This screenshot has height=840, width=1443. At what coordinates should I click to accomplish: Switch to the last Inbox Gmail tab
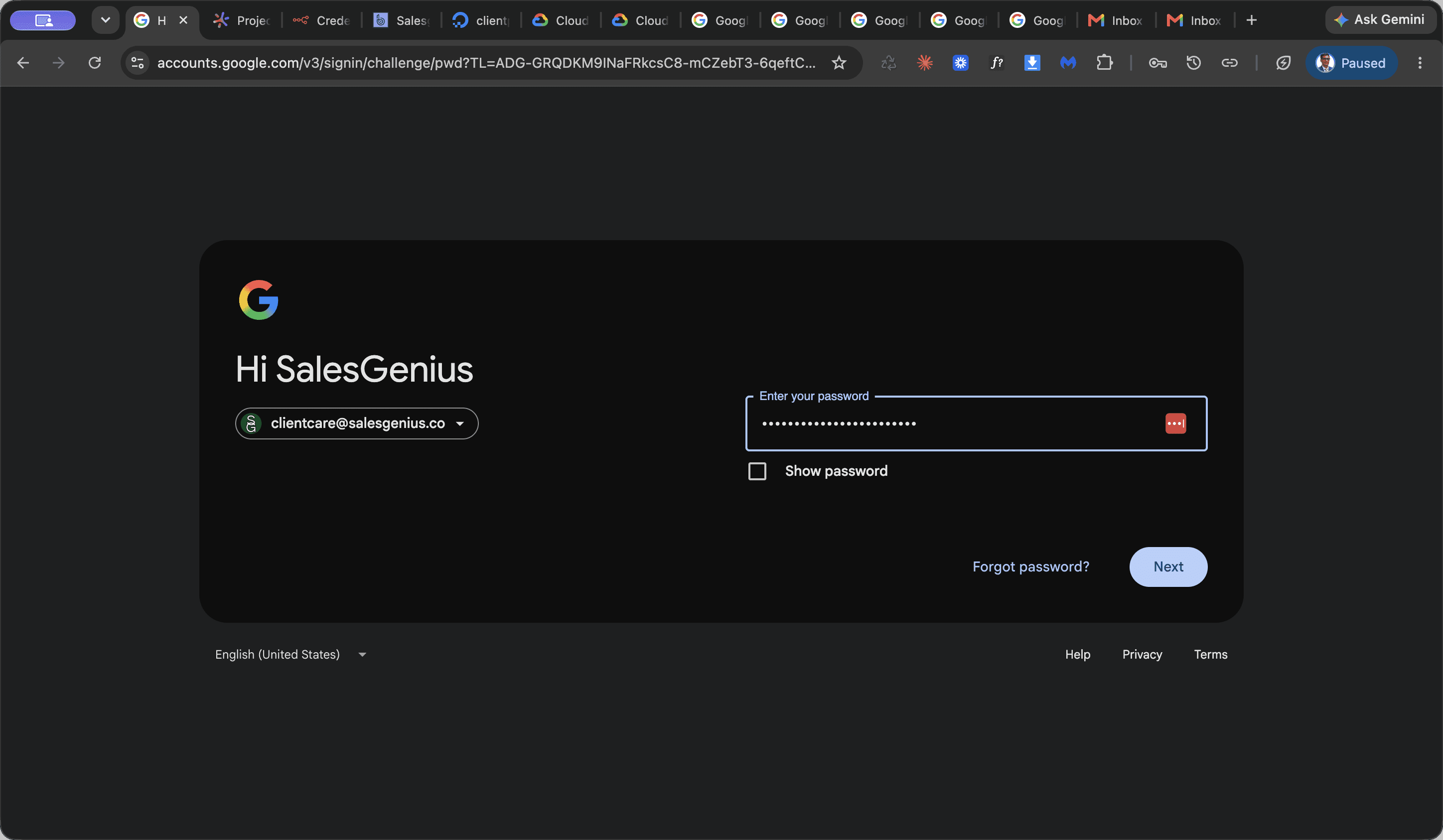1194,20
